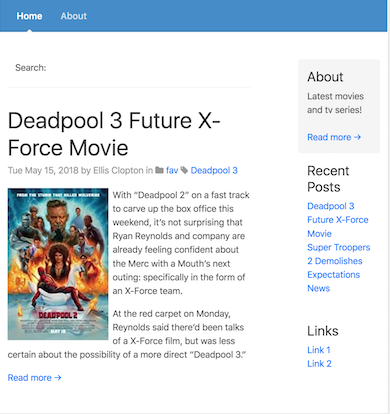Click the About sidebar heading
This screenshot has height=414, width=390.
[325, 77]
